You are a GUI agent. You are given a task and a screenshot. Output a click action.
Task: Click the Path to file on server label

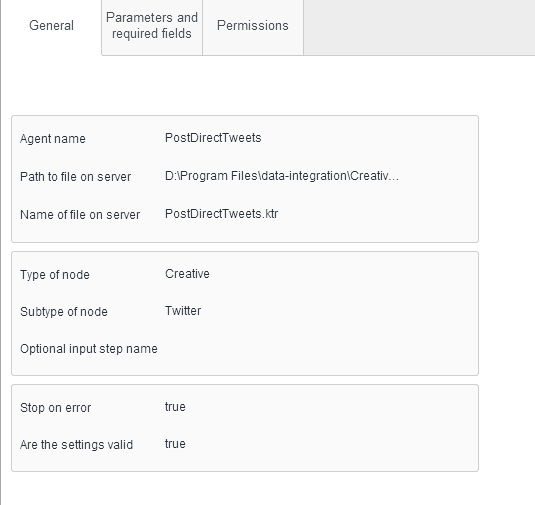click(75, 177)
